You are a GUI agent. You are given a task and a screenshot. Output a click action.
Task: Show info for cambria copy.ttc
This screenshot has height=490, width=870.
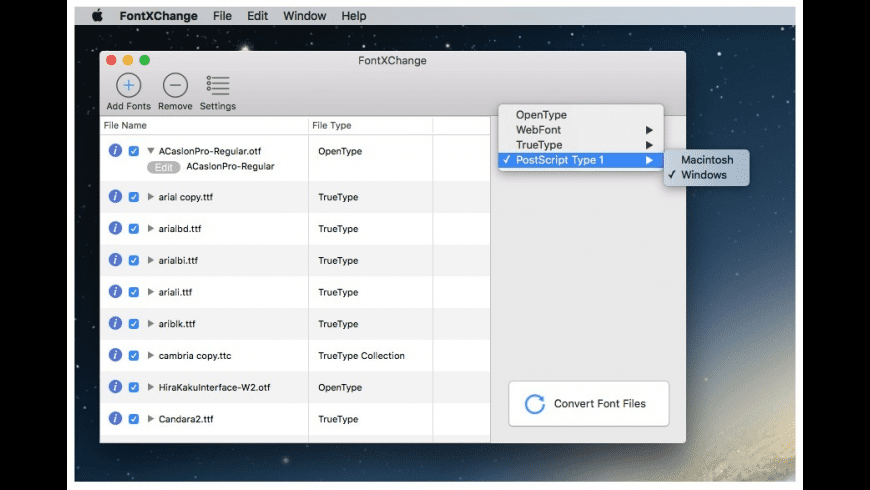click(115, 355)
